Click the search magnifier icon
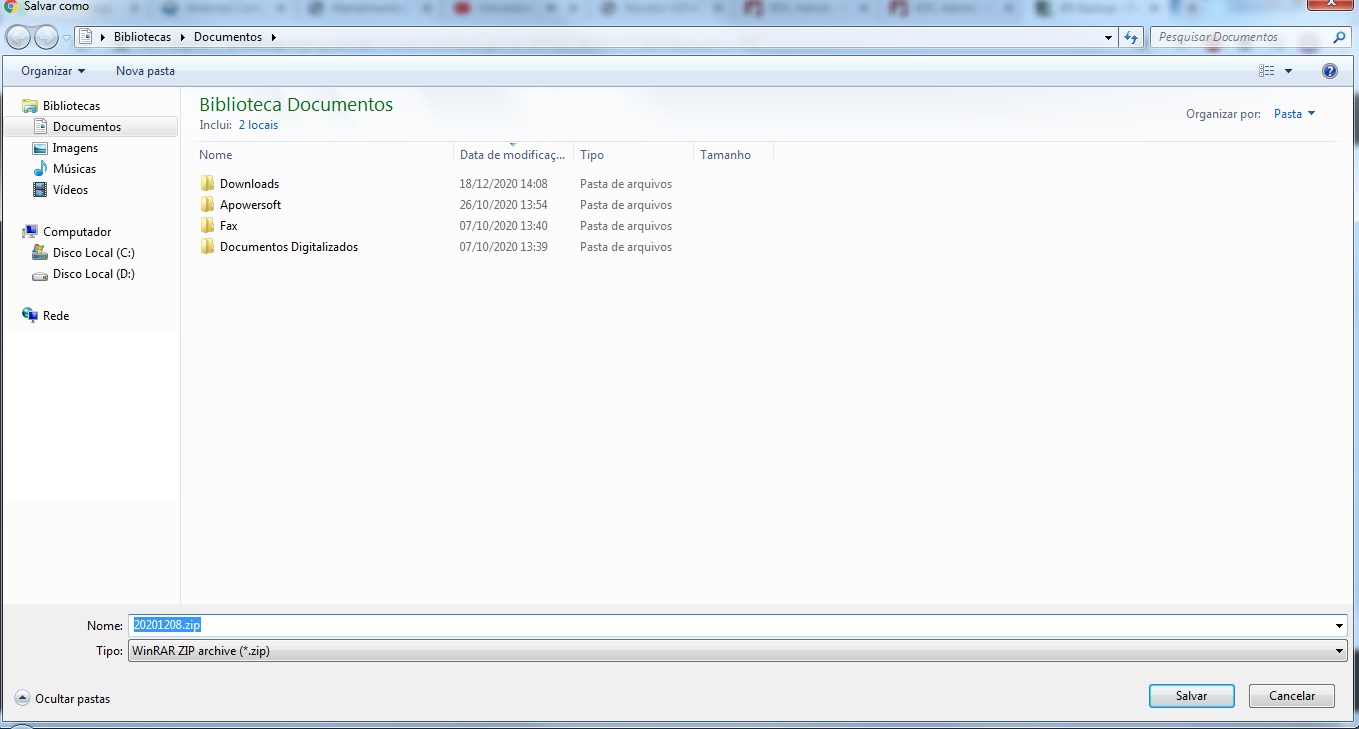Screen dimensions: 1359x729 (1340, 38)
